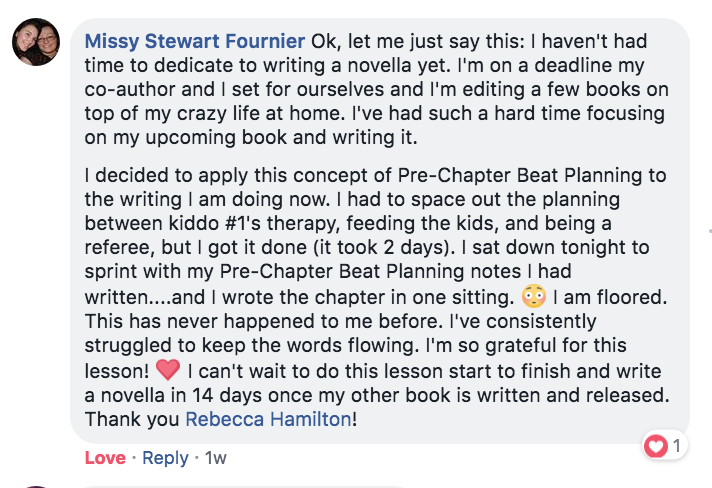Screen dimensions: 712x488
Task: View the reaction count number 1
Action: [x=677, y=446]
